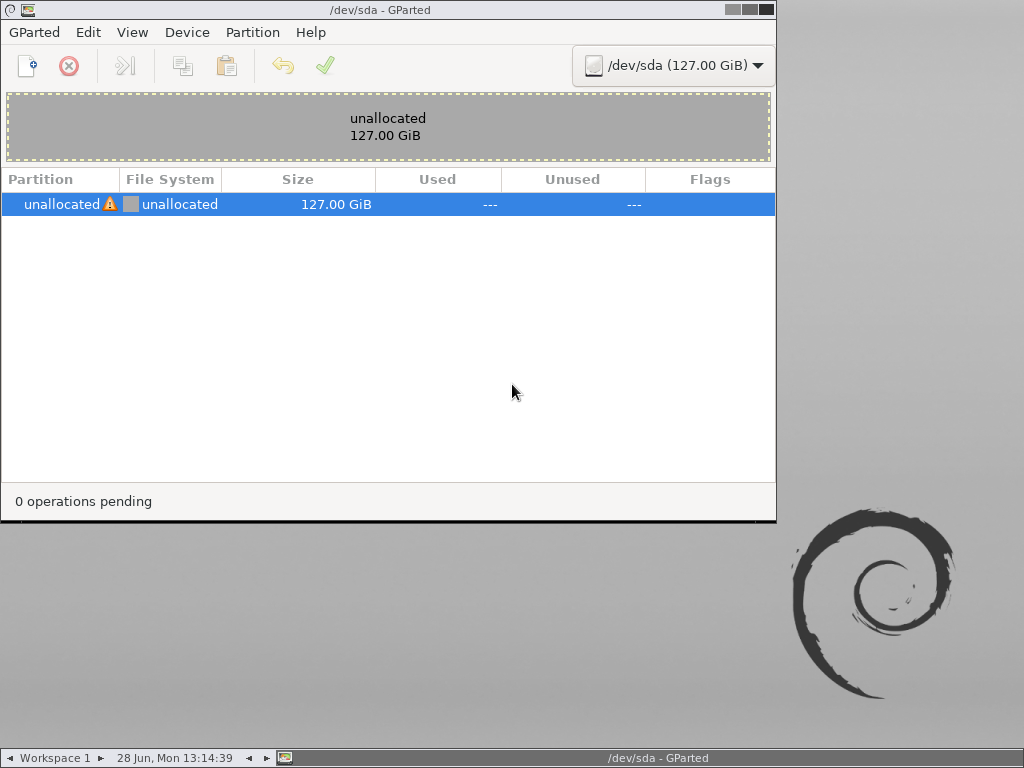
Task: Click the Undo last operation arrow icon
Action: [283, 66]
